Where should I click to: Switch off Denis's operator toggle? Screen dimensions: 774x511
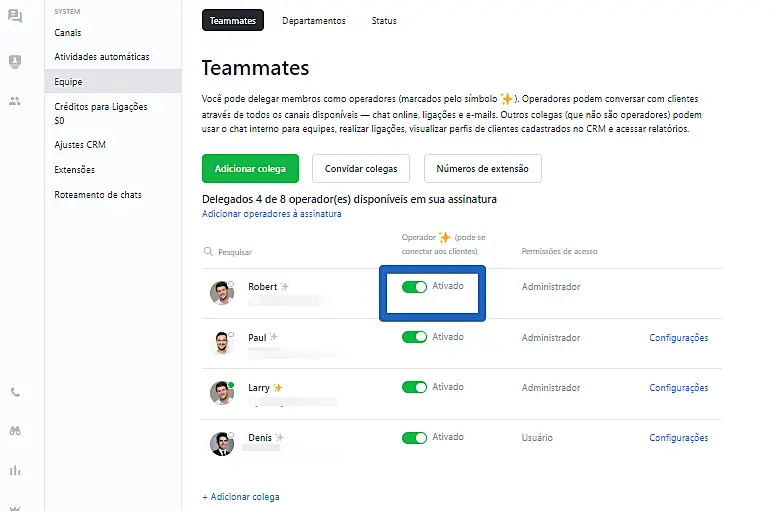pos(414,438)
